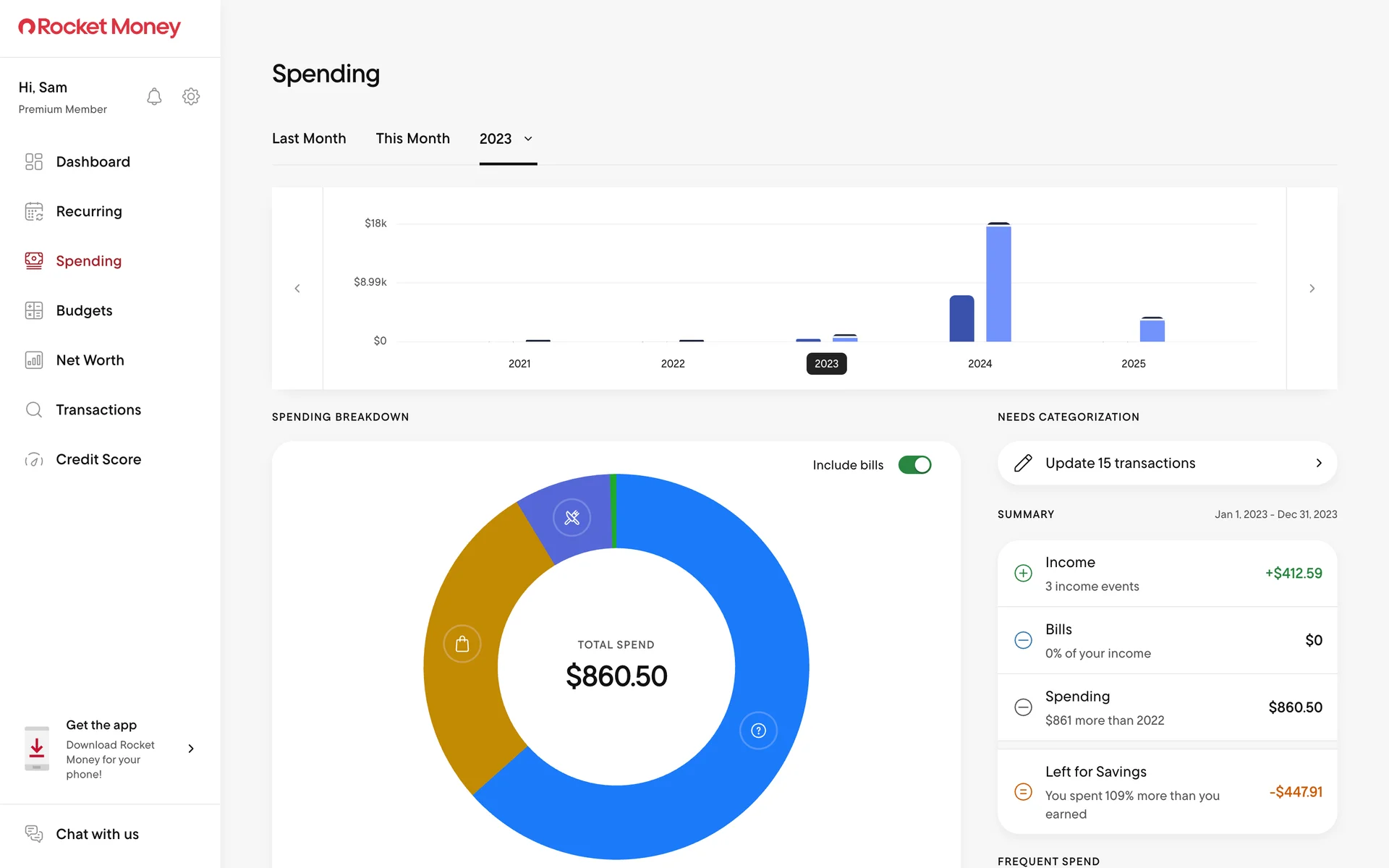Click the uncategorized question mark icon

[758, 731]
